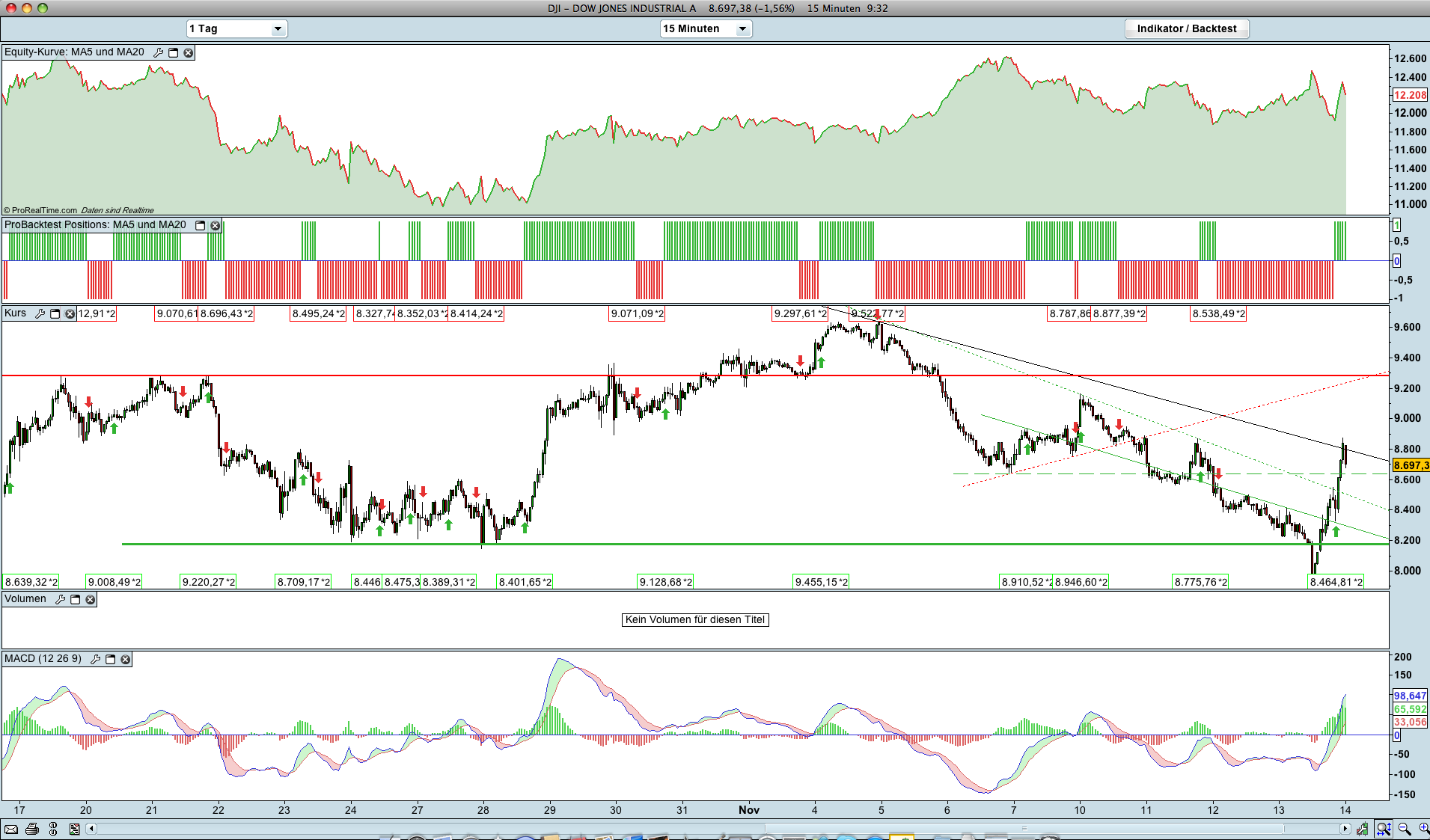Click the trade label 8.775,76 *2
The height and width of the screenshot is (840, 1430).
tap(1200, 582)
